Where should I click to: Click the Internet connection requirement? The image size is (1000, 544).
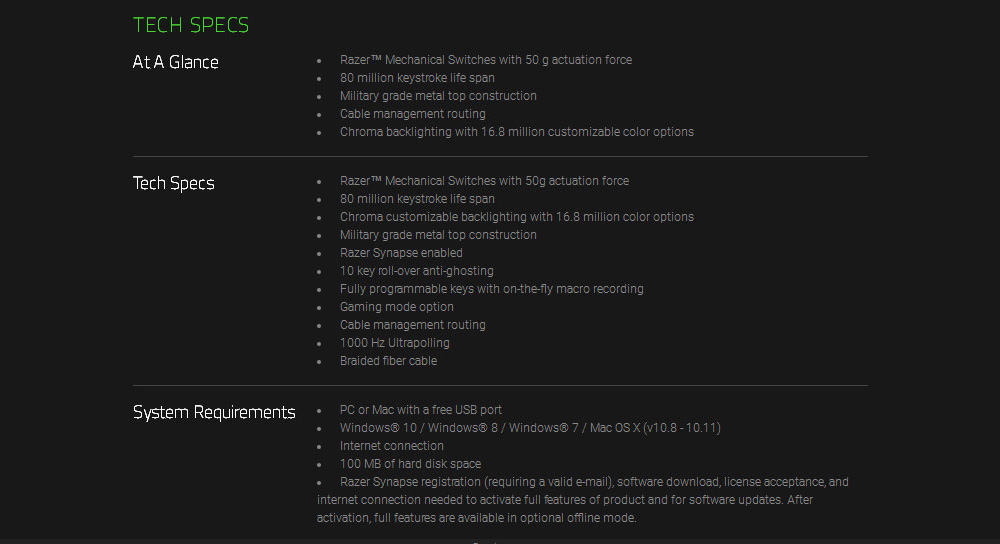[391, 446]
